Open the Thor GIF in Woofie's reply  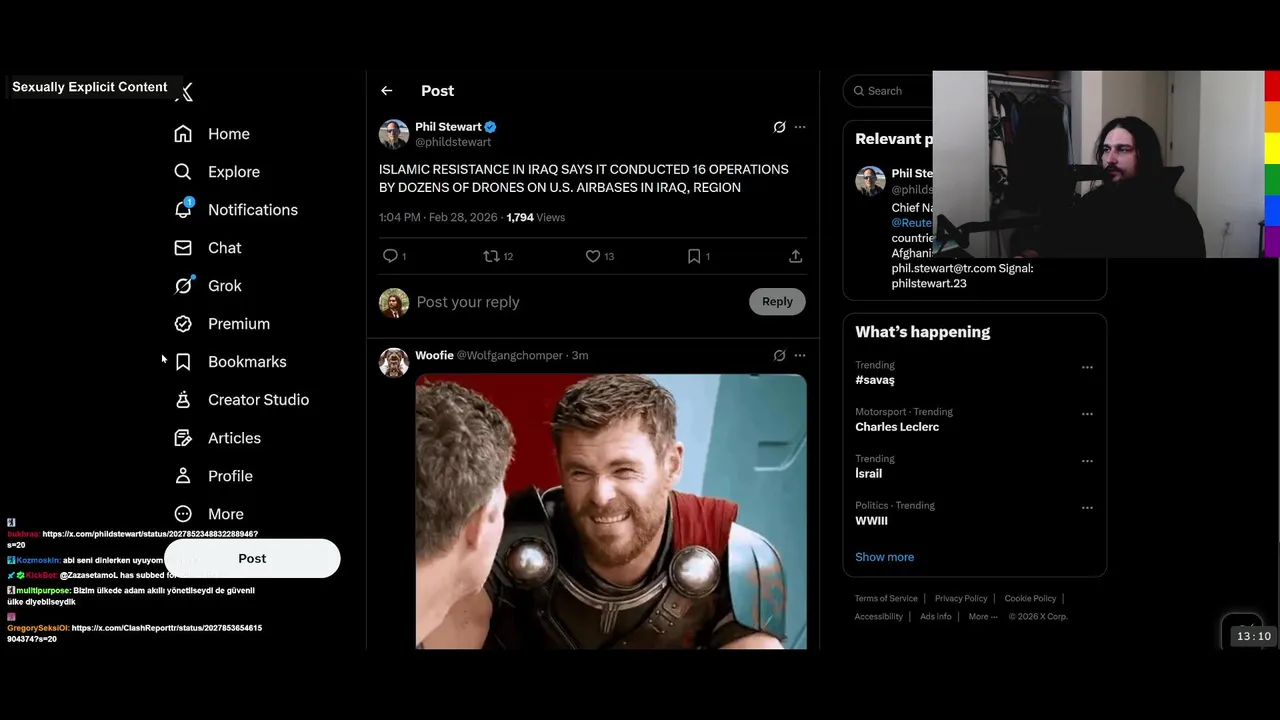611,512
